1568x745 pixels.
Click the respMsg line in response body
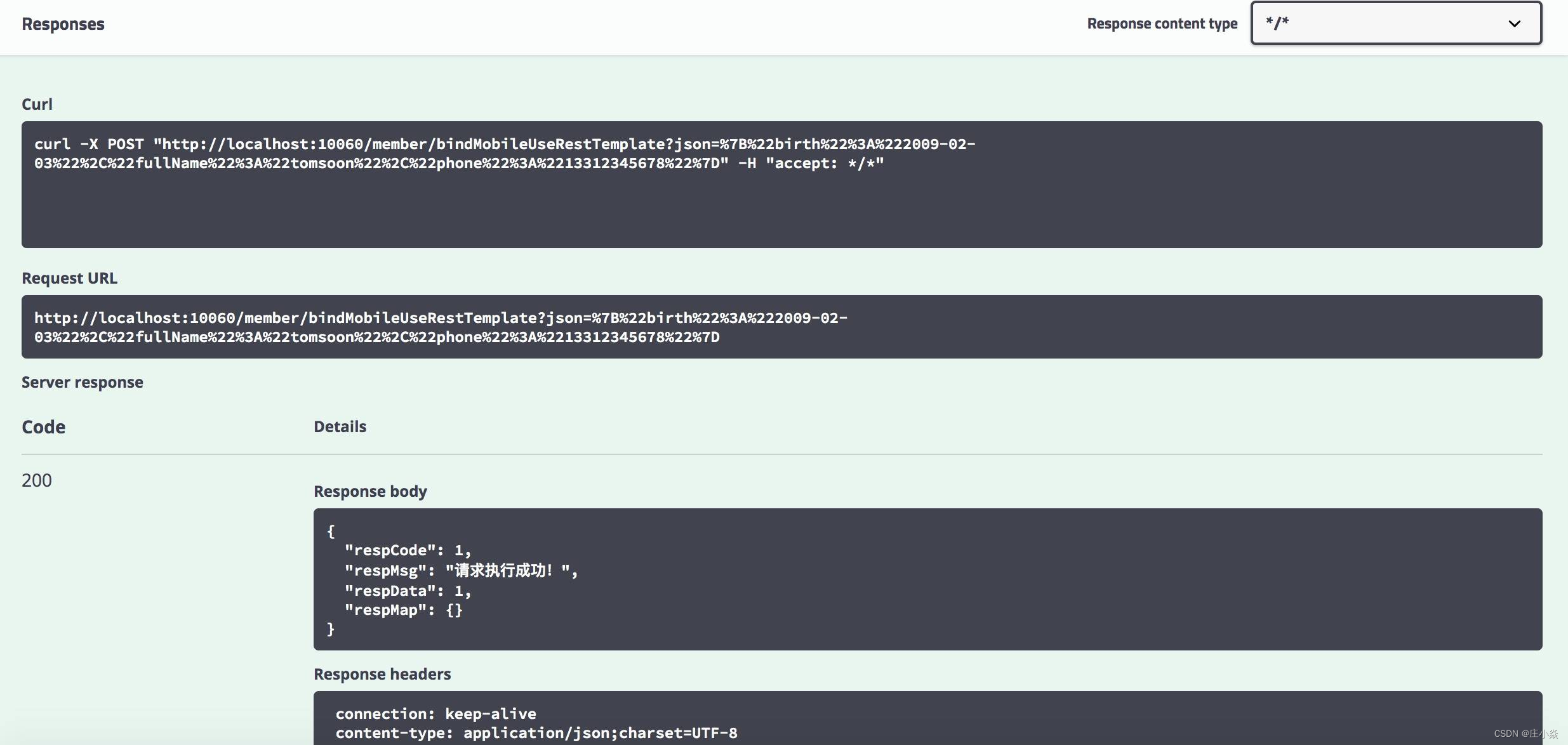460,570
